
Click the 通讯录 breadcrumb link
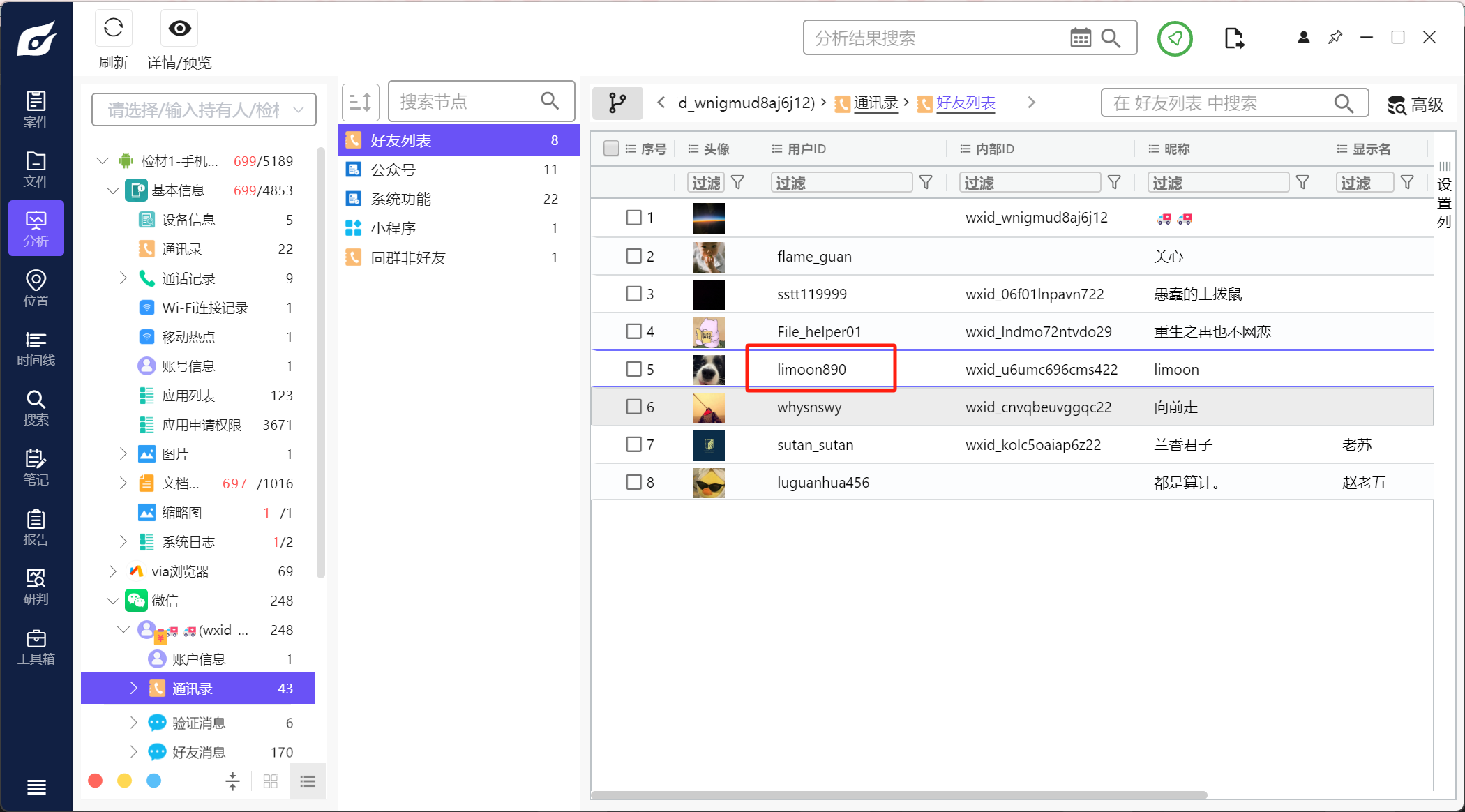tap(876, 103)
